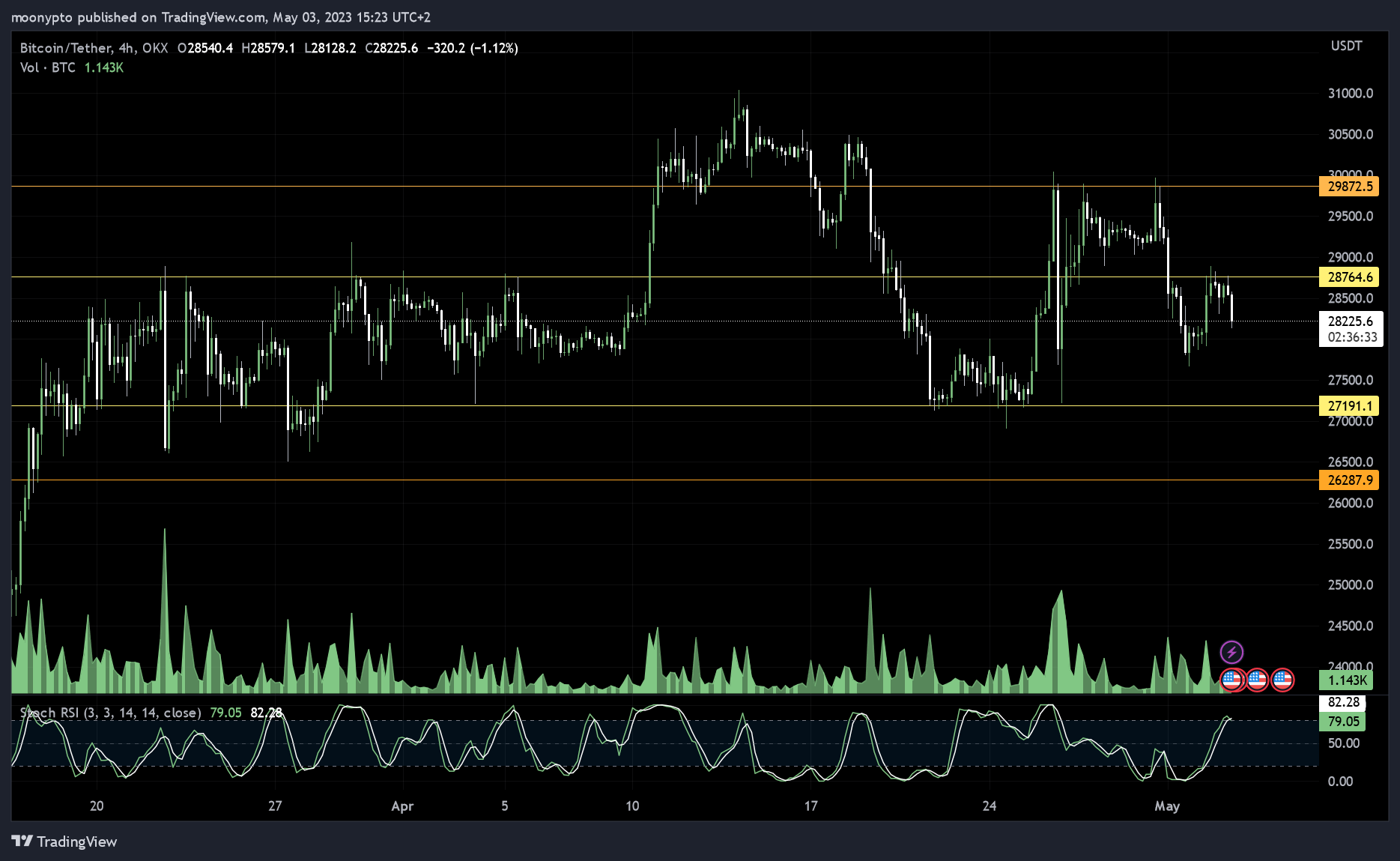Click the USDT currency label
The width and height of the screenshot is (1400, 861).
(1346, 46)
